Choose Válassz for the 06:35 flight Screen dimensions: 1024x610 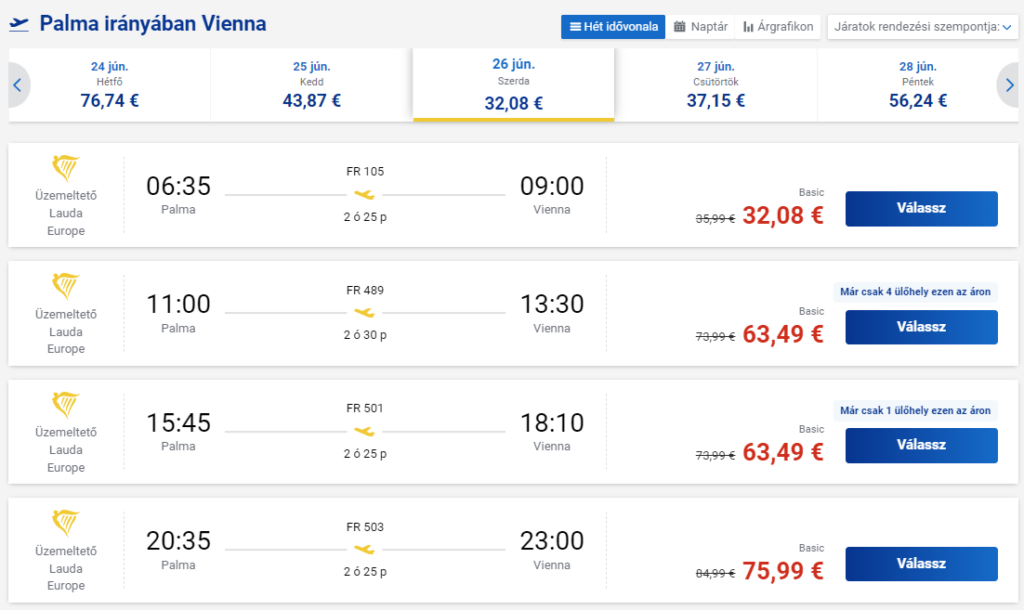tap(921, 208)
